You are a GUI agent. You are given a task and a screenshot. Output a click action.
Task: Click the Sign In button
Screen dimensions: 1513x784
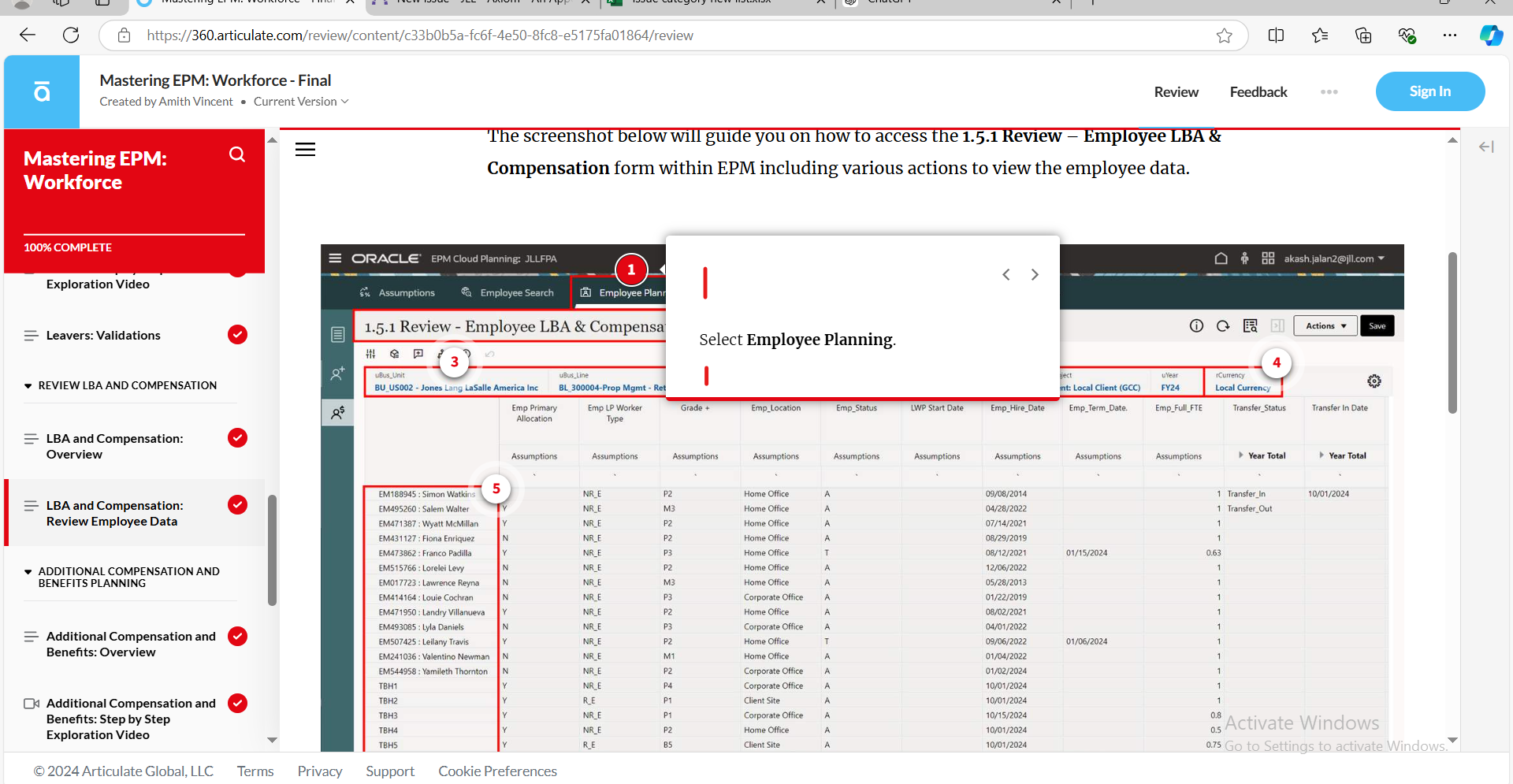[x=1430, y=91]
